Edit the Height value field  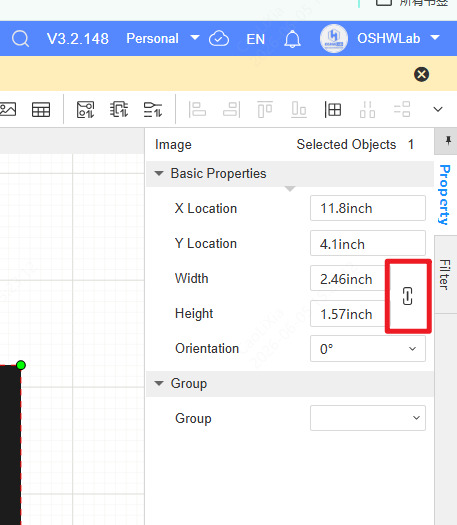tap(348, 313)
